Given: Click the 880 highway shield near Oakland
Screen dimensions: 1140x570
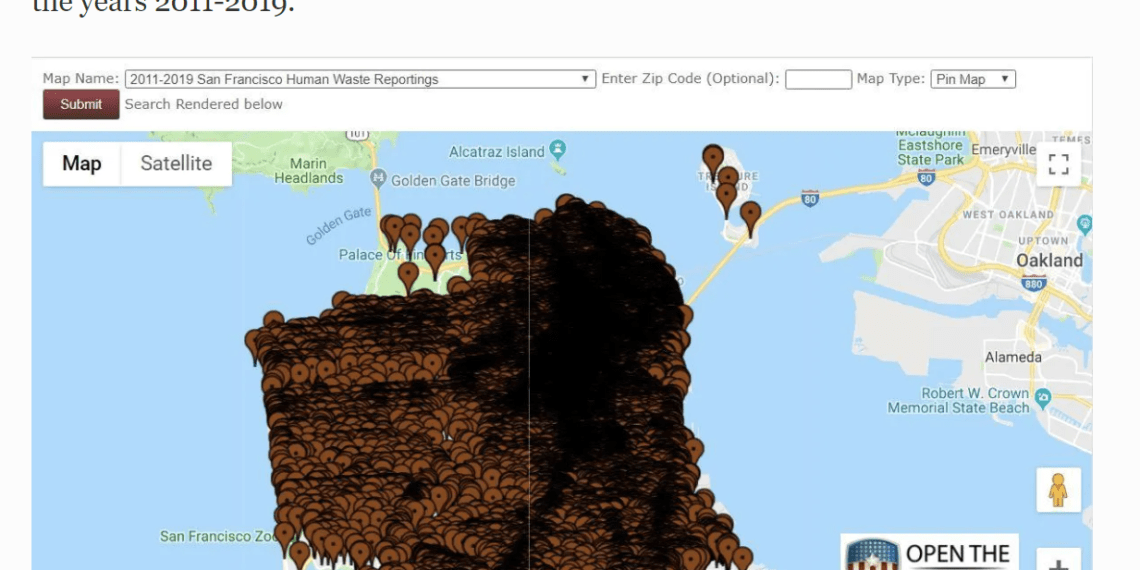Looking at the screenshot, I should [x=1034, y=284].
